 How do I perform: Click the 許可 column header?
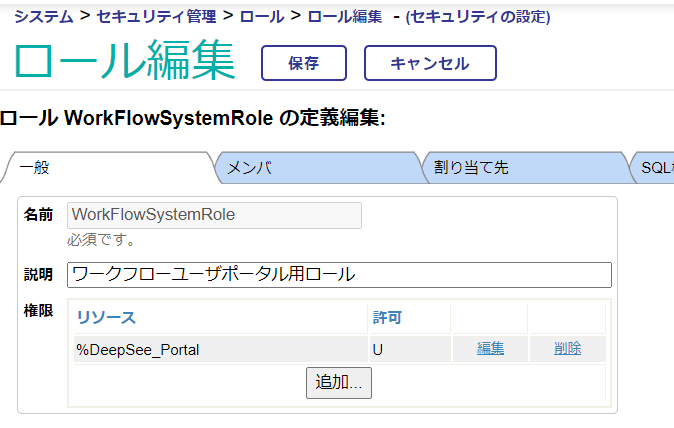pos(388,318)
